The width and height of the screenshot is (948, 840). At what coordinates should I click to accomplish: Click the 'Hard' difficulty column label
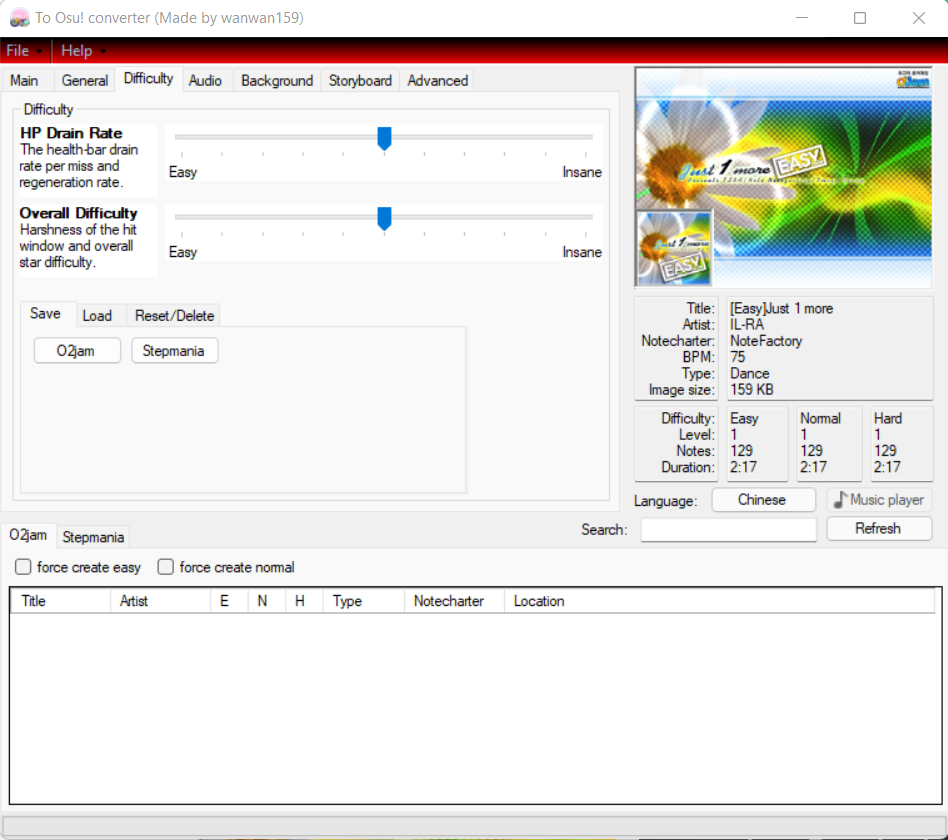[x=888, y=418]
